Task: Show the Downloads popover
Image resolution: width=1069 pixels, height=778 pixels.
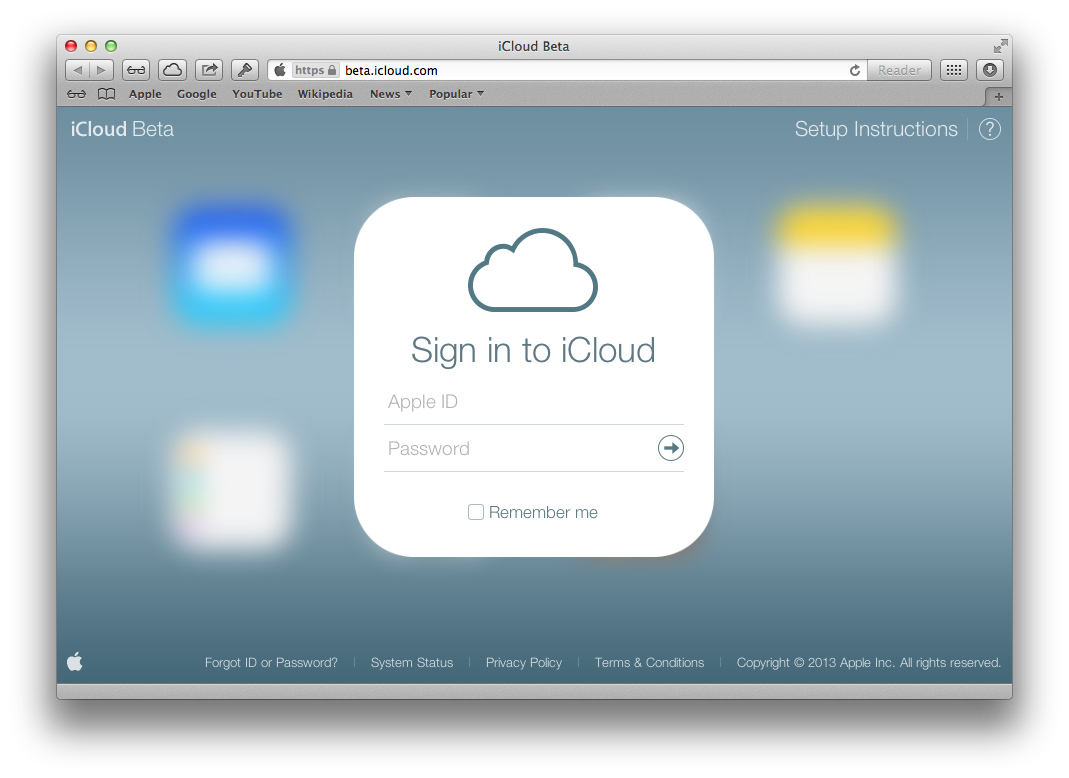Action: pos(989,70)
